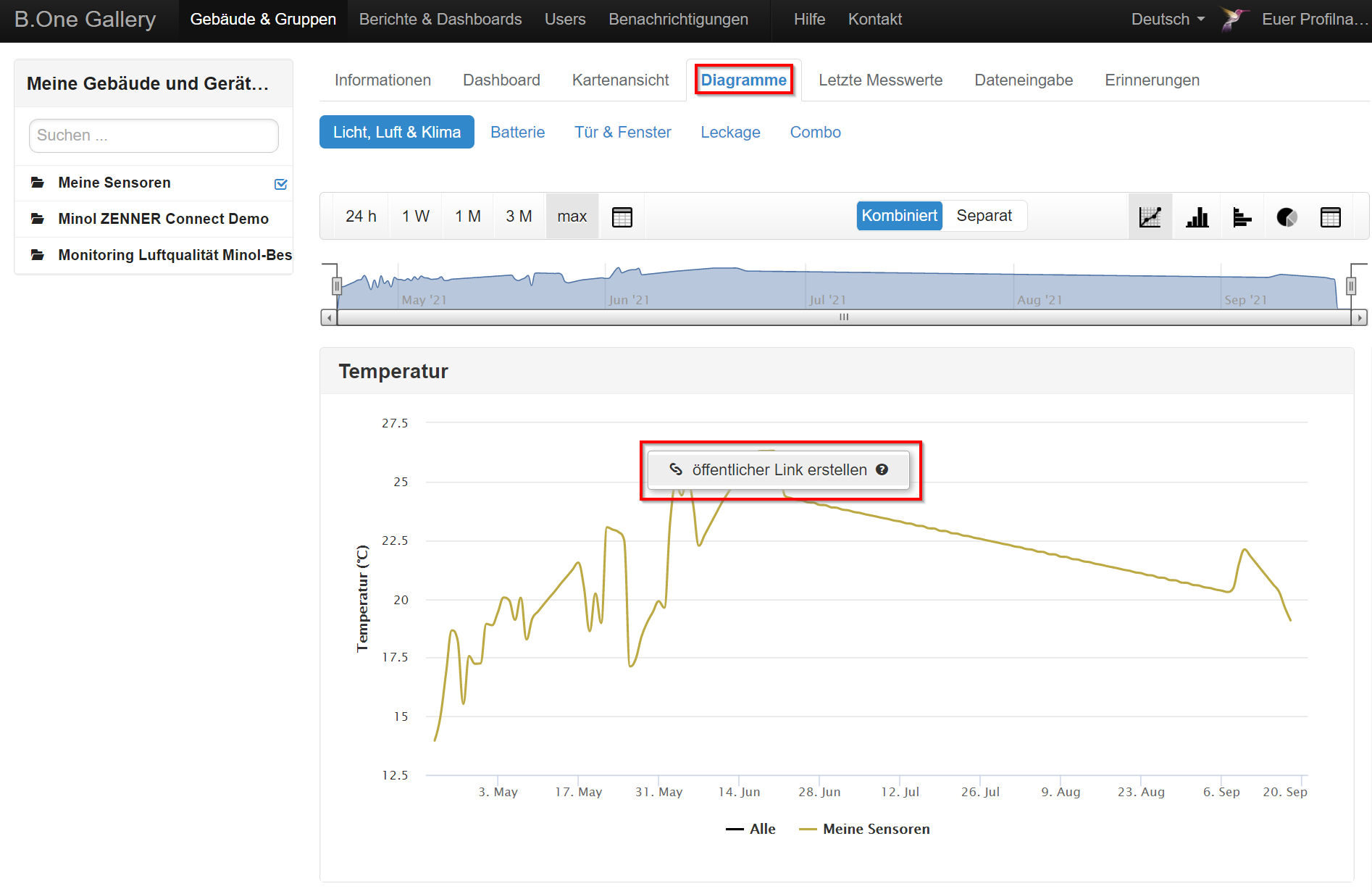
Task: Open Berichte & Dashboards menu
Action: [x=440, y=20]
